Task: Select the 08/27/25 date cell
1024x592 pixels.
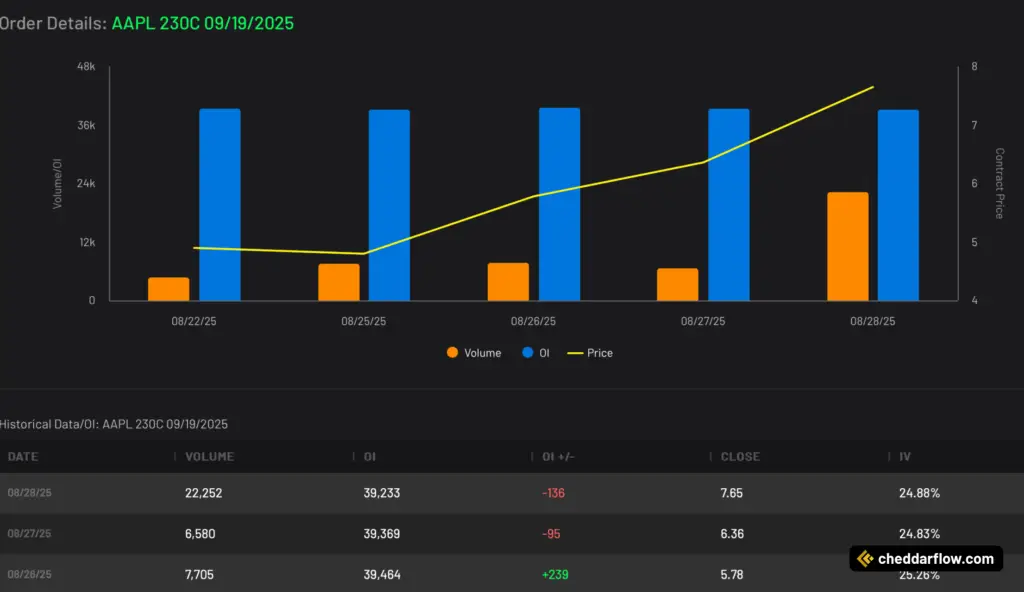Action: click(x=29, y=534)
